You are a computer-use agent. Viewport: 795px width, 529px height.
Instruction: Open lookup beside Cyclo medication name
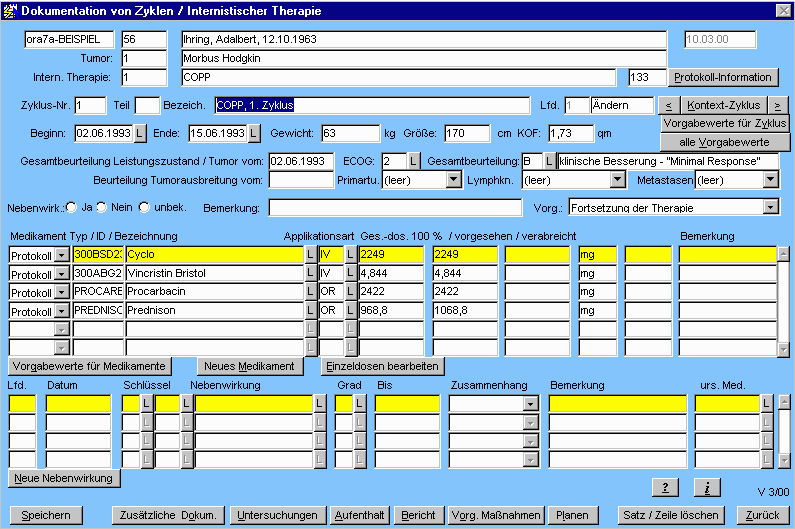point(310,255)
